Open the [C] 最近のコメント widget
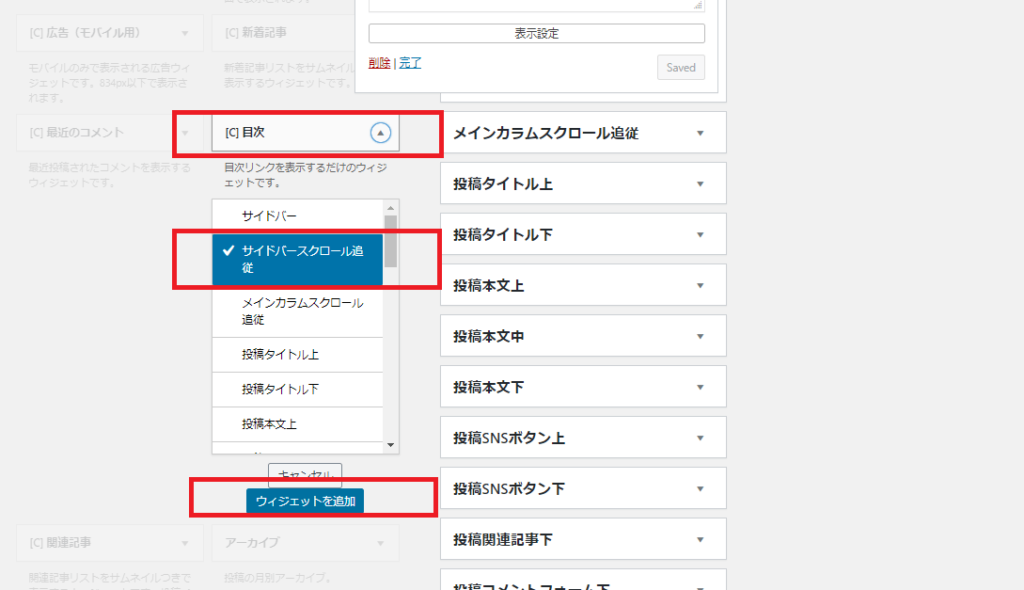Screen dimensions: 1024x590 (110, 133)
